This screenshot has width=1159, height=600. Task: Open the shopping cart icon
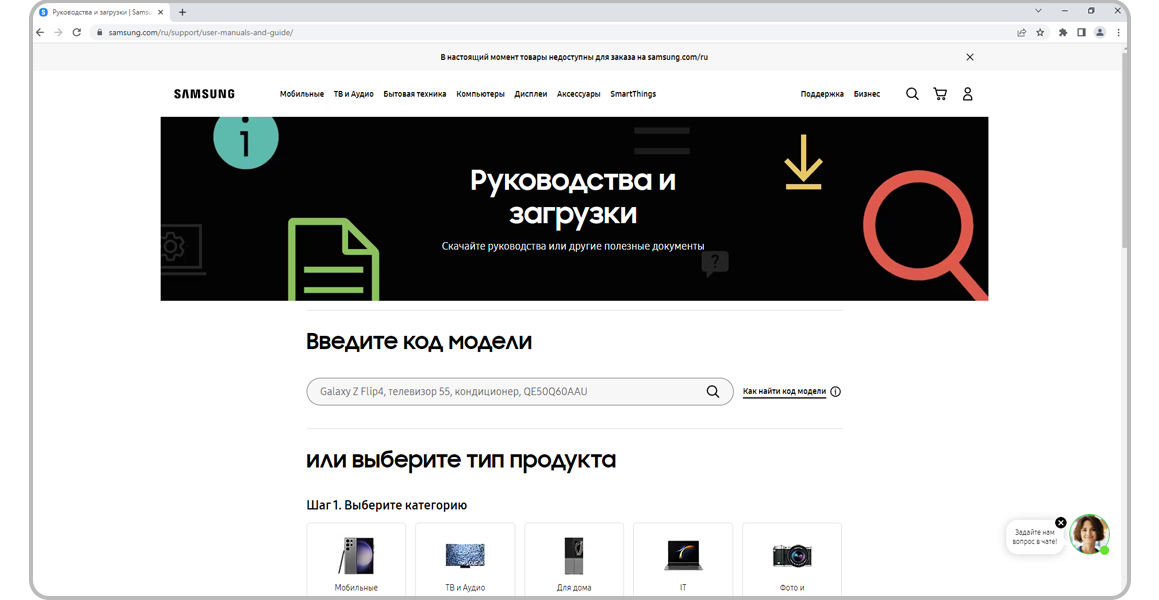[940, 94]
